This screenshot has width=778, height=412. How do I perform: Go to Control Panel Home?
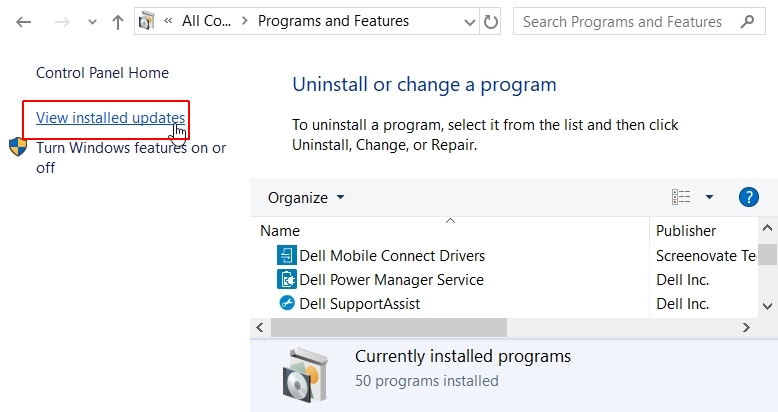tap(102, 73)
